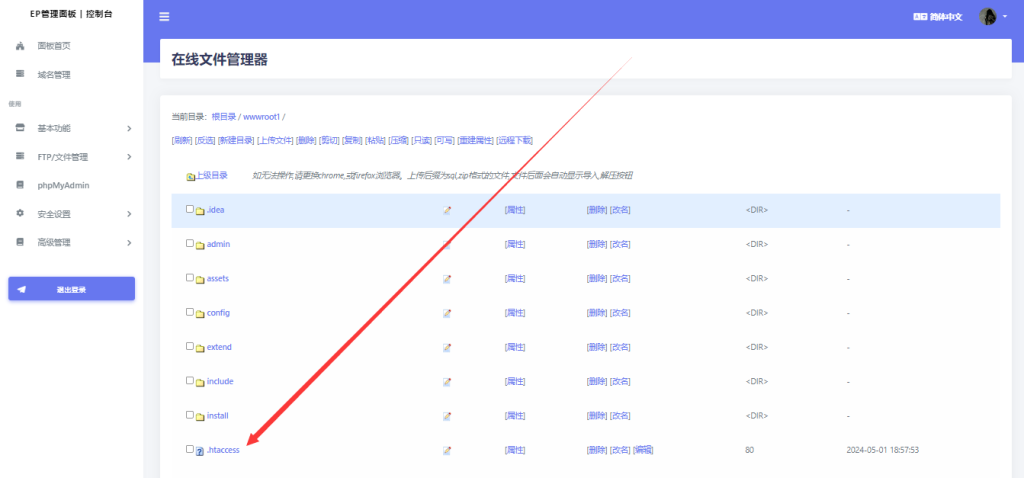This screenshot has height=478, width=1024.
Task: Go to 根目录 in the breadcrumb
Action: 223,117
